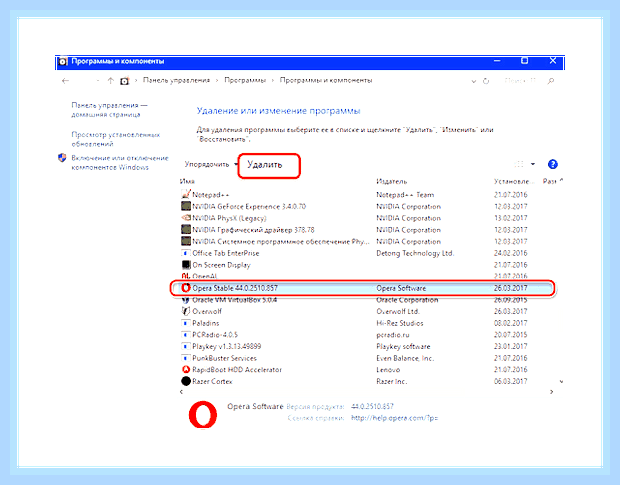The width and height of the screenshot is (620, 485).
Task: Click the NVIDIA PhysX (Legacy) icon
Action: coord(185,218)
